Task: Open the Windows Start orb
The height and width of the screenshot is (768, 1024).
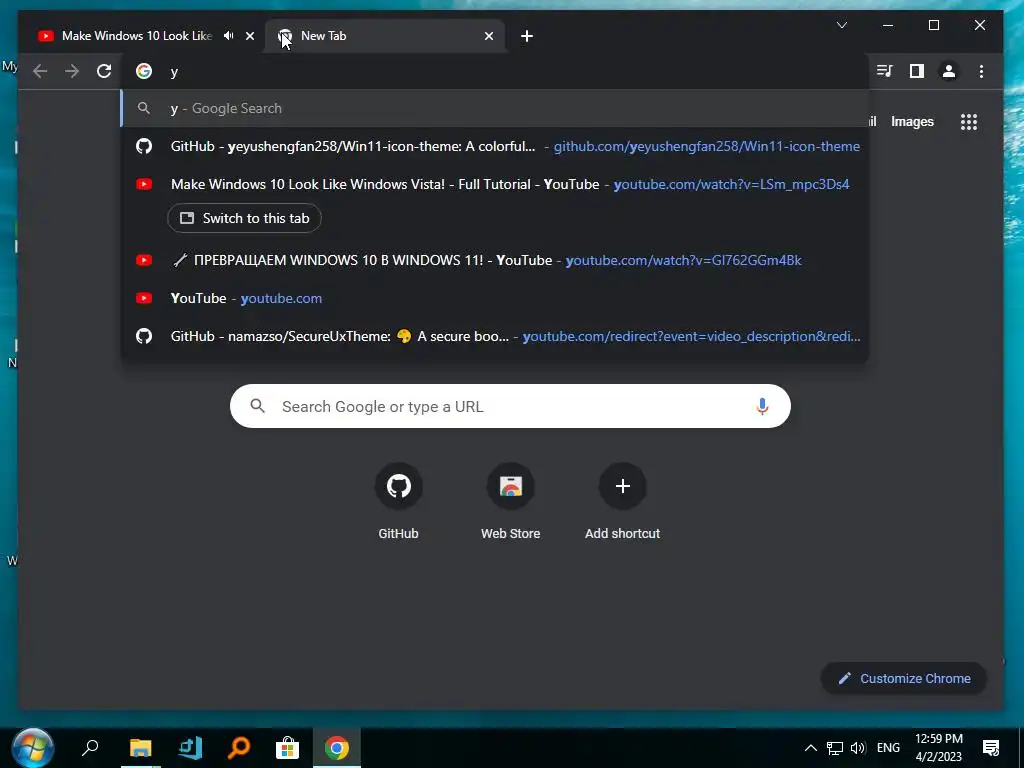Action: pyautogui.click(x=33, y=748)
